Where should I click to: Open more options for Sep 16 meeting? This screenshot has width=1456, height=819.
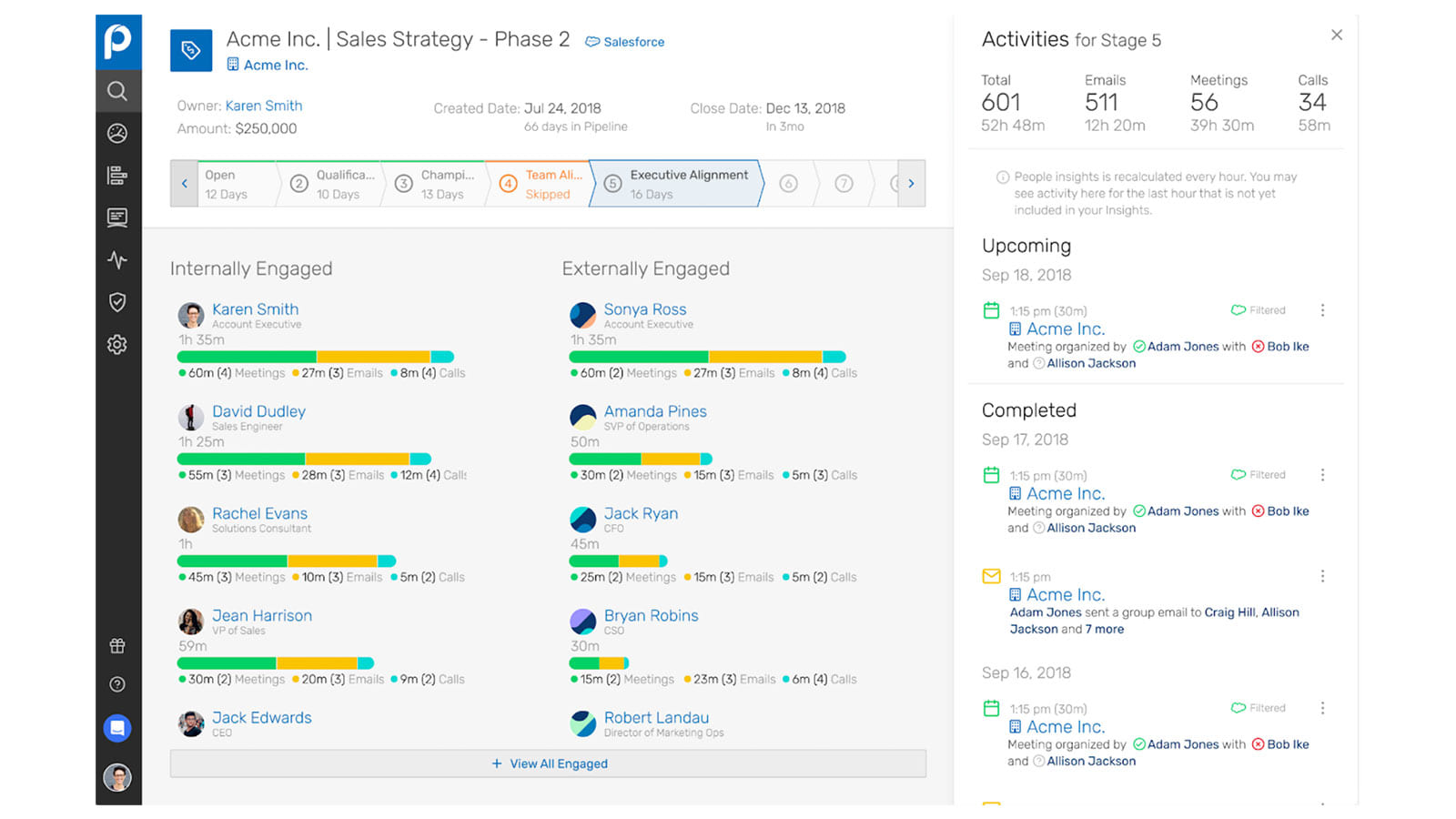point(1322,708)
